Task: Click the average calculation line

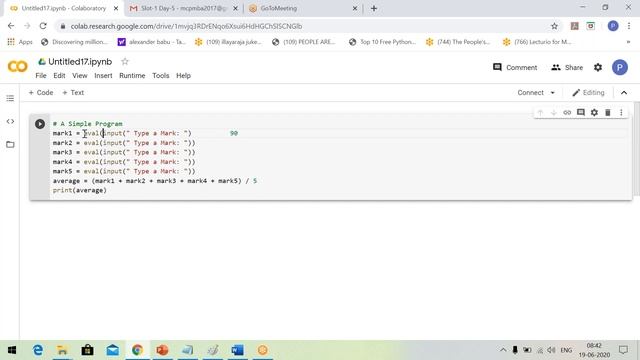Action: tap(155, 181)
